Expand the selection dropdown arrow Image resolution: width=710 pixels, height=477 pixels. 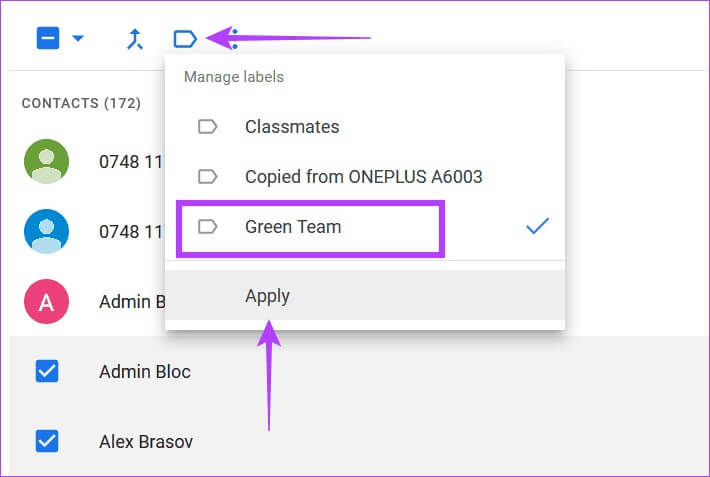coord(78,38)
